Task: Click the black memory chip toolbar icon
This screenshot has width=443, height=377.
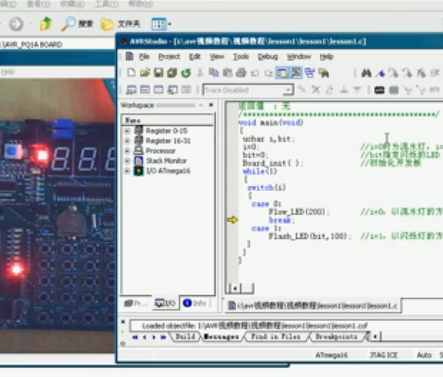Action: 379,90
